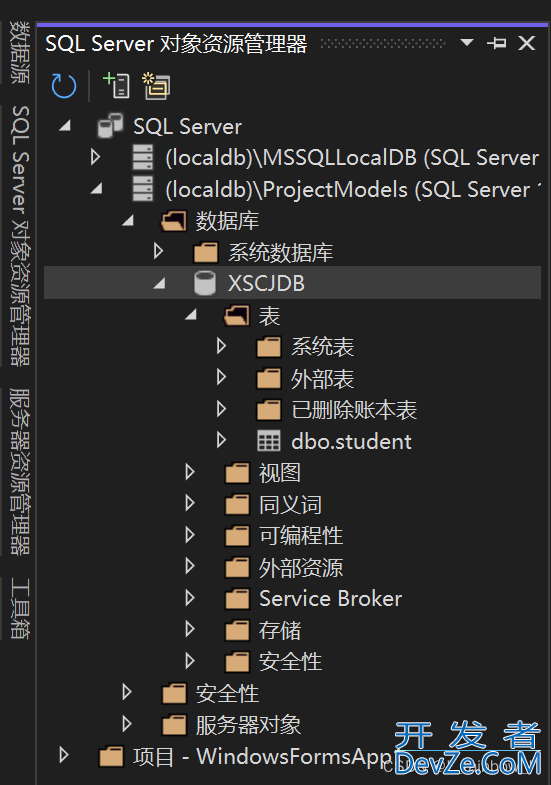551x785 pixels.
Task: Expand the 服务器对象 folder
Action: coord(127,724)
